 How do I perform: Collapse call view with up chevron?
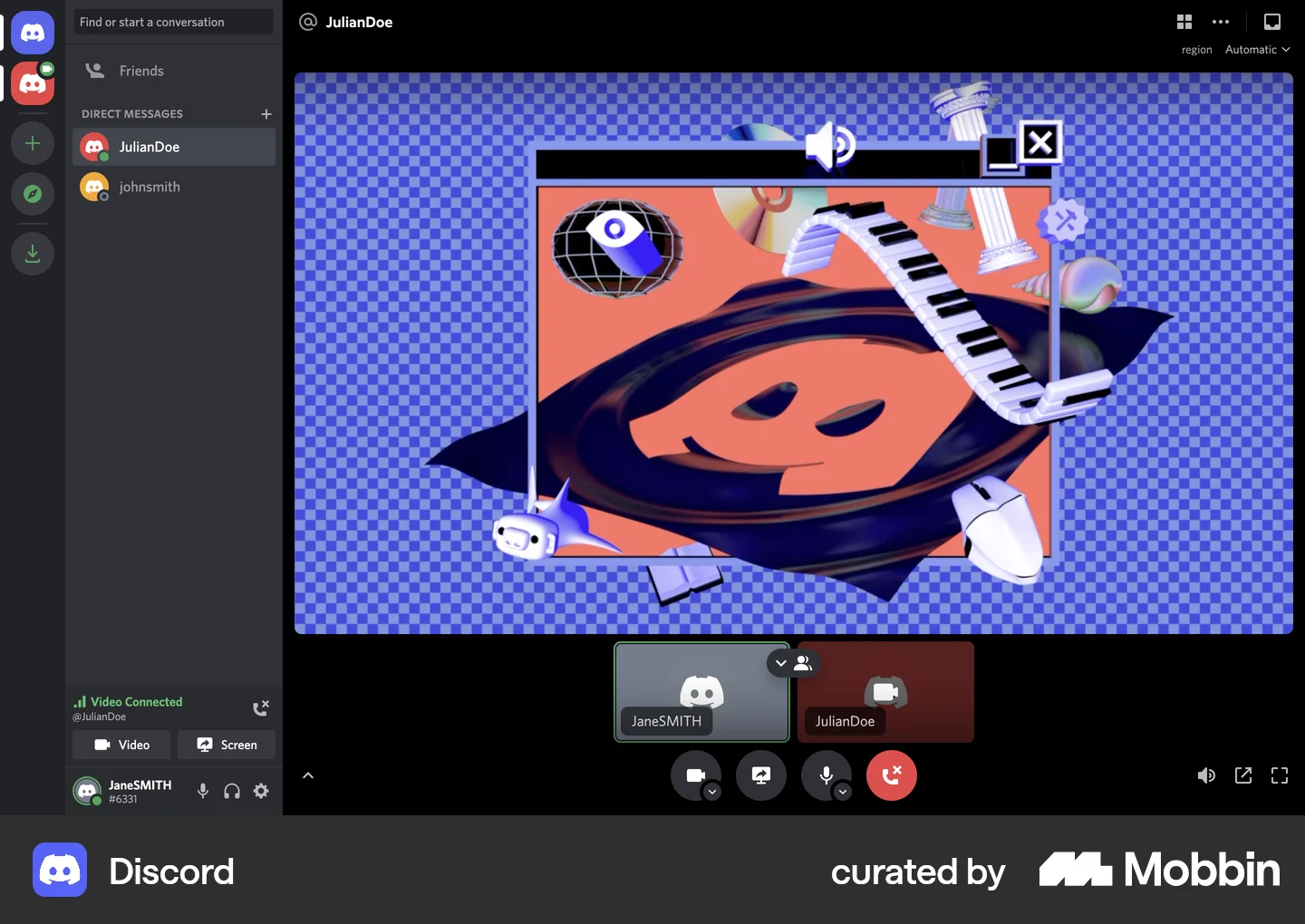308,775
